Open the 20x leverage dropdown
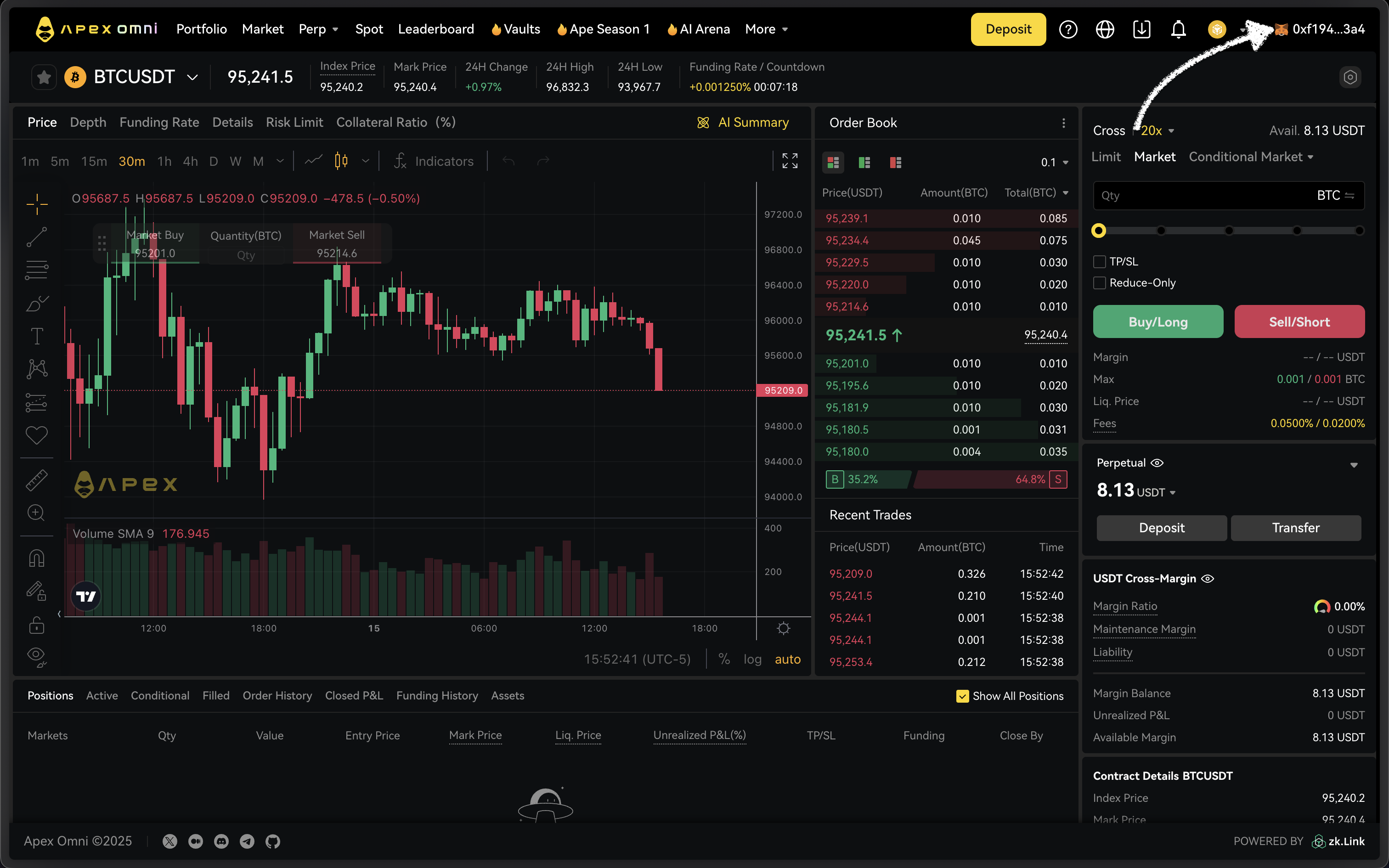Screen dimensions: 1389x868 point(1157,131)
